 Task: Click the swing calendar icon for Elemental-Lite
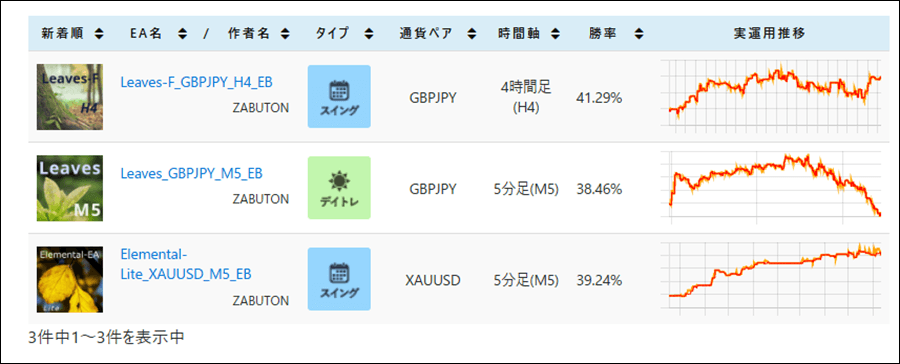tap(339, 279)
